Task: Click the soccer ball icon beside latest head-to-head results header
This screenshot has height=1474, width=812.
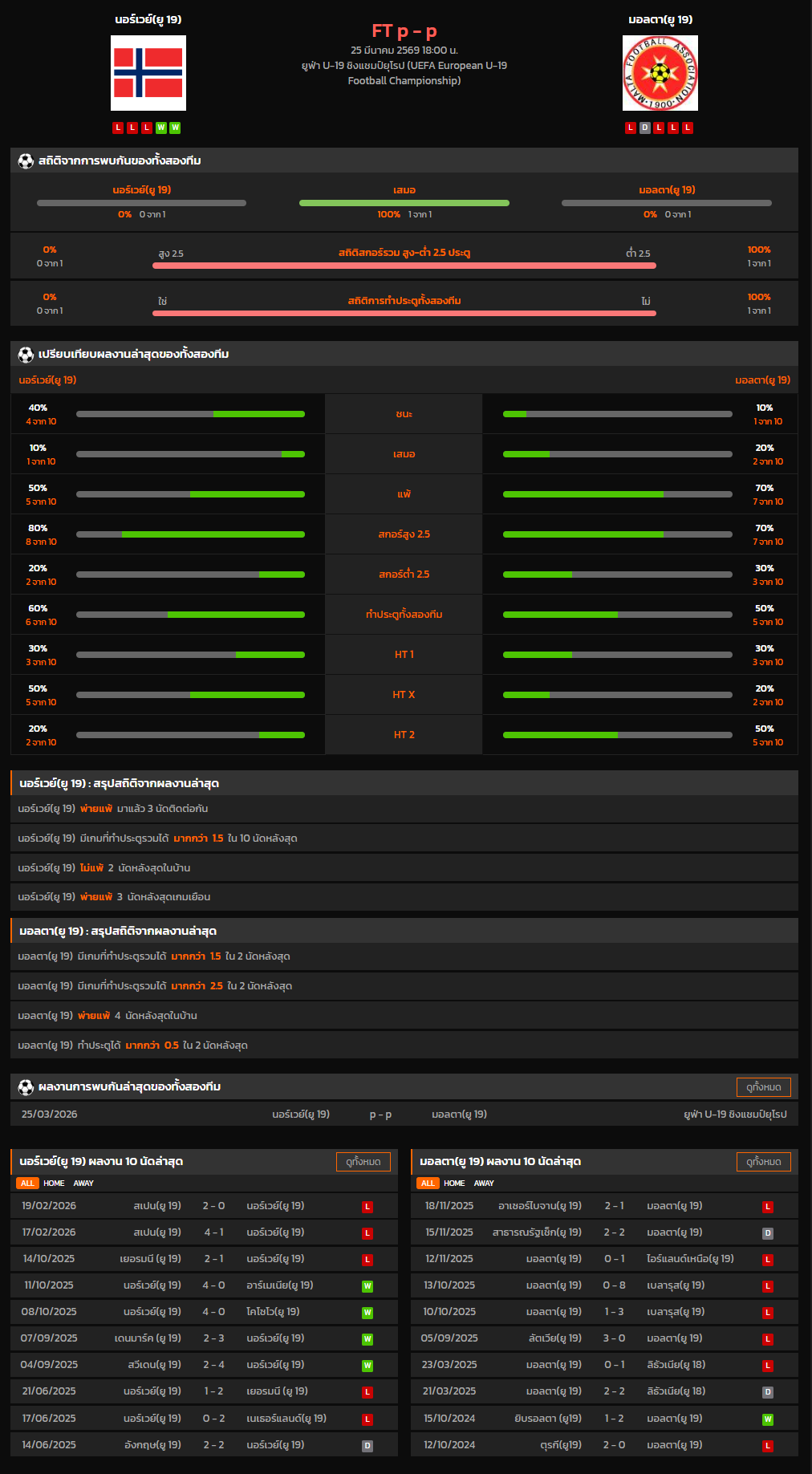Action: 26,1087
